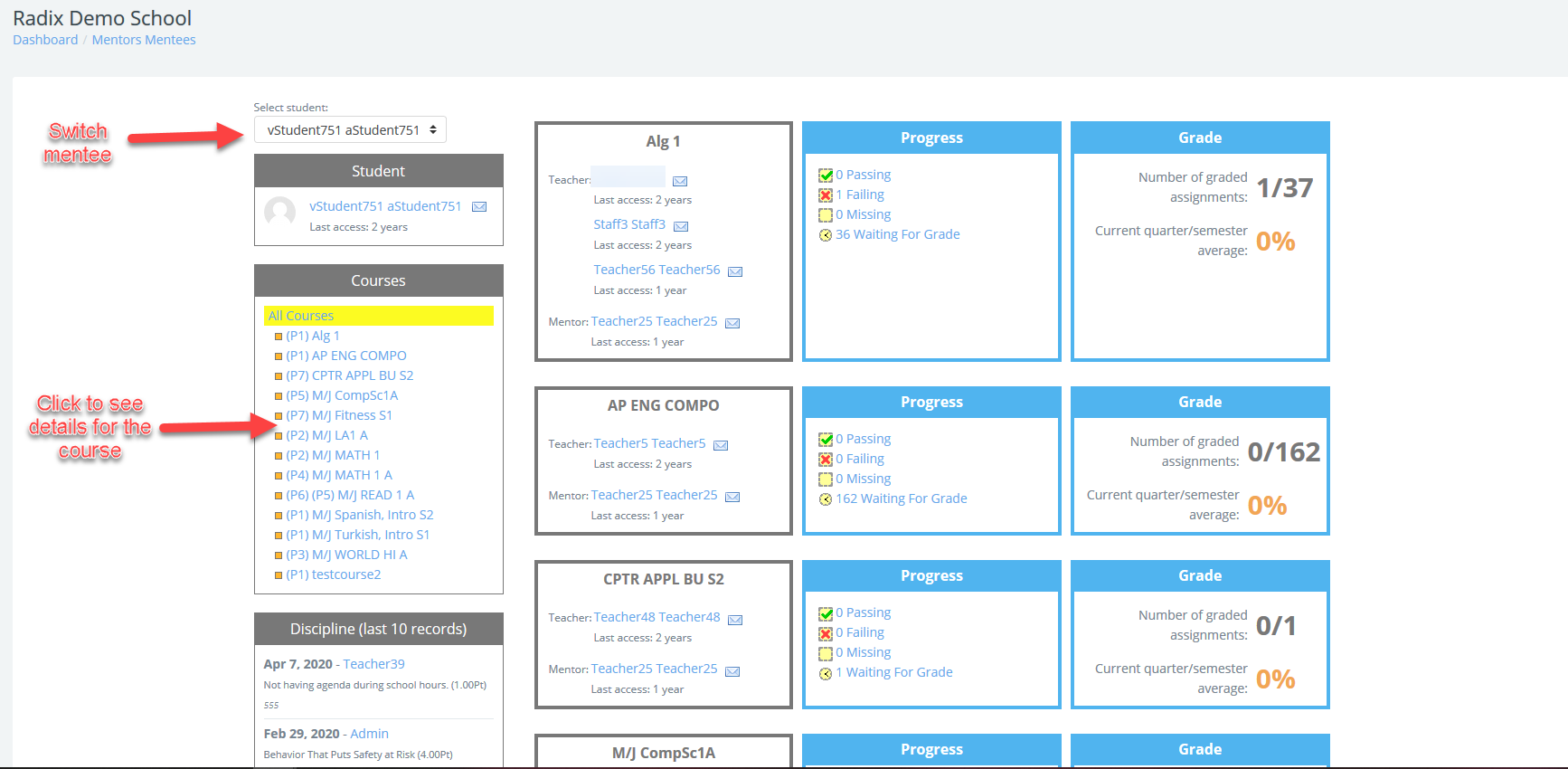Image resolution: width=1568 pixels, height=769 pixels.
Task: Open the Select student dropdown
Action: [x=350, y=130]
